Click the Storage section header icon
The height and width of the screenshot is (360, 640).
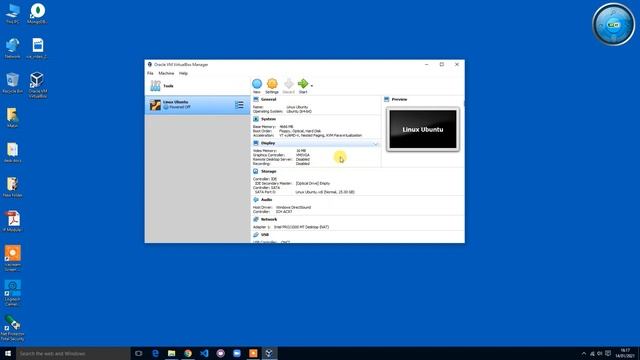[256, 171]
